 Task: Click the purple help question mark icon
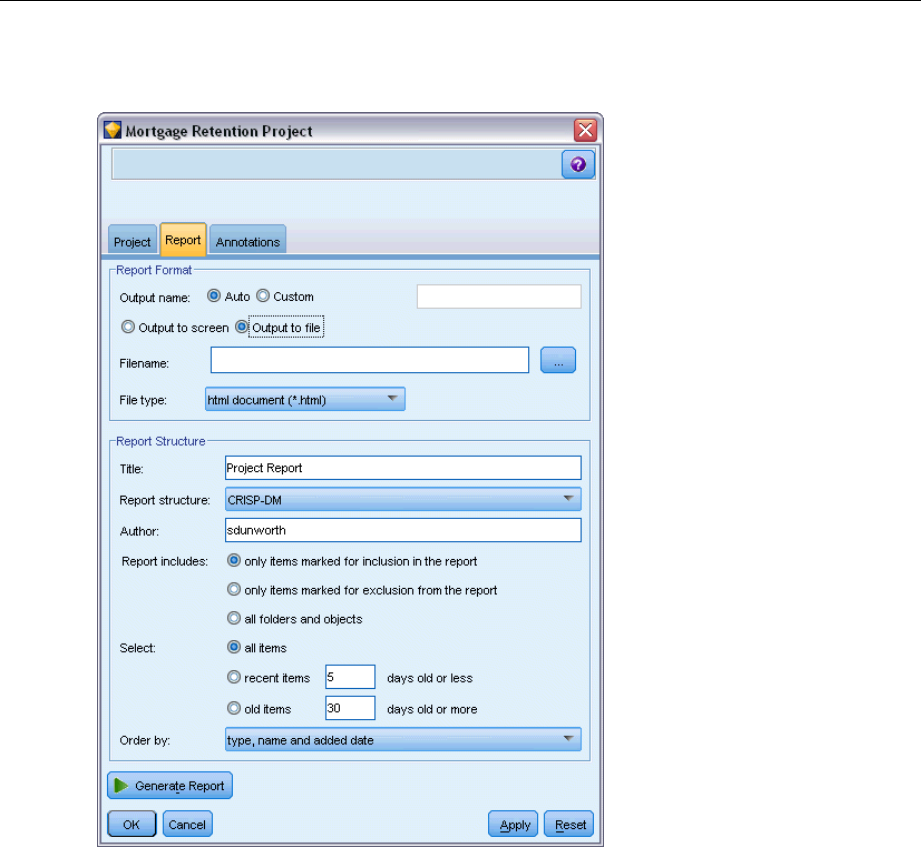[578, 164]
